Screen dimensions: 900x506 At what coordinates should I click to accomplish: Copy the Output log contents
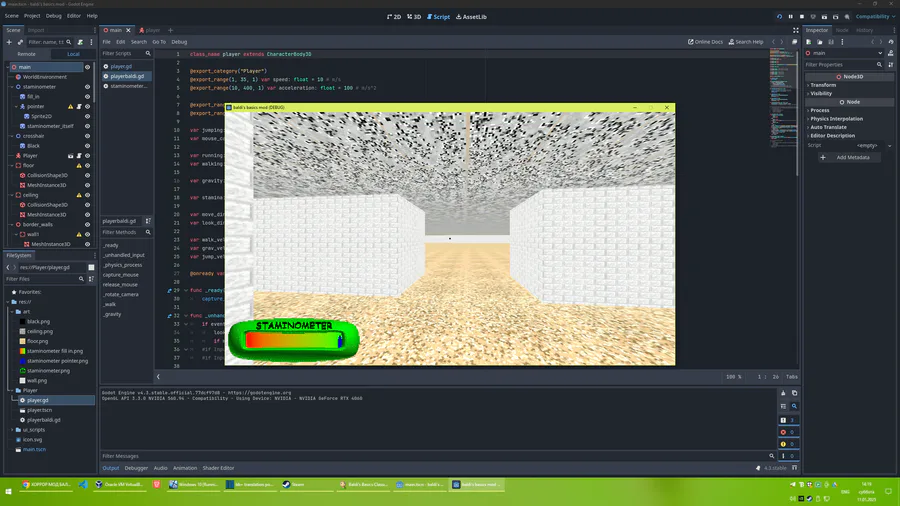pos(794,393)
